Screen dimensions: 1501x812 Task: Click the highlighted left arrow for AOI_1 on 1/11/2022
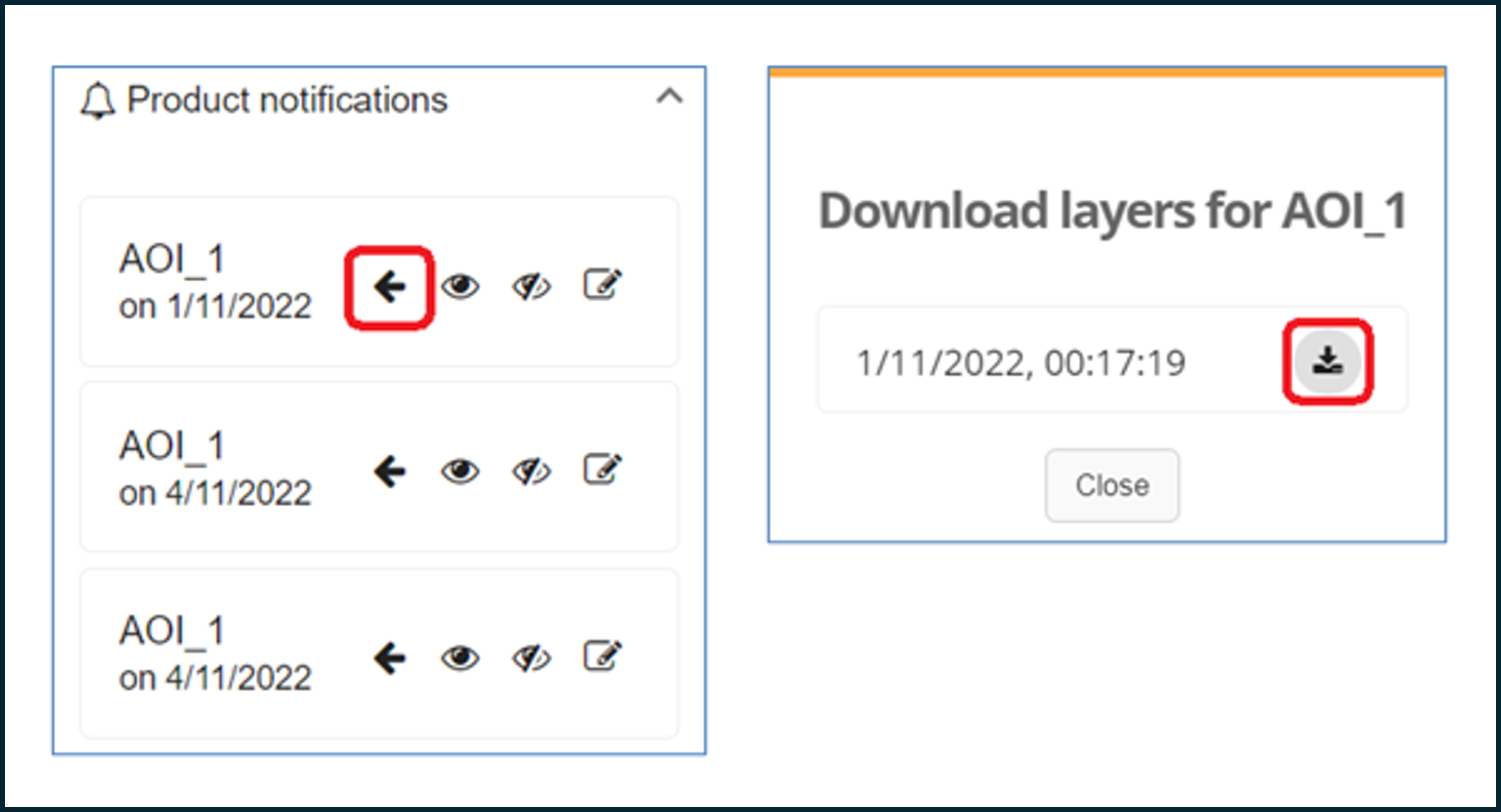point(389,288)
